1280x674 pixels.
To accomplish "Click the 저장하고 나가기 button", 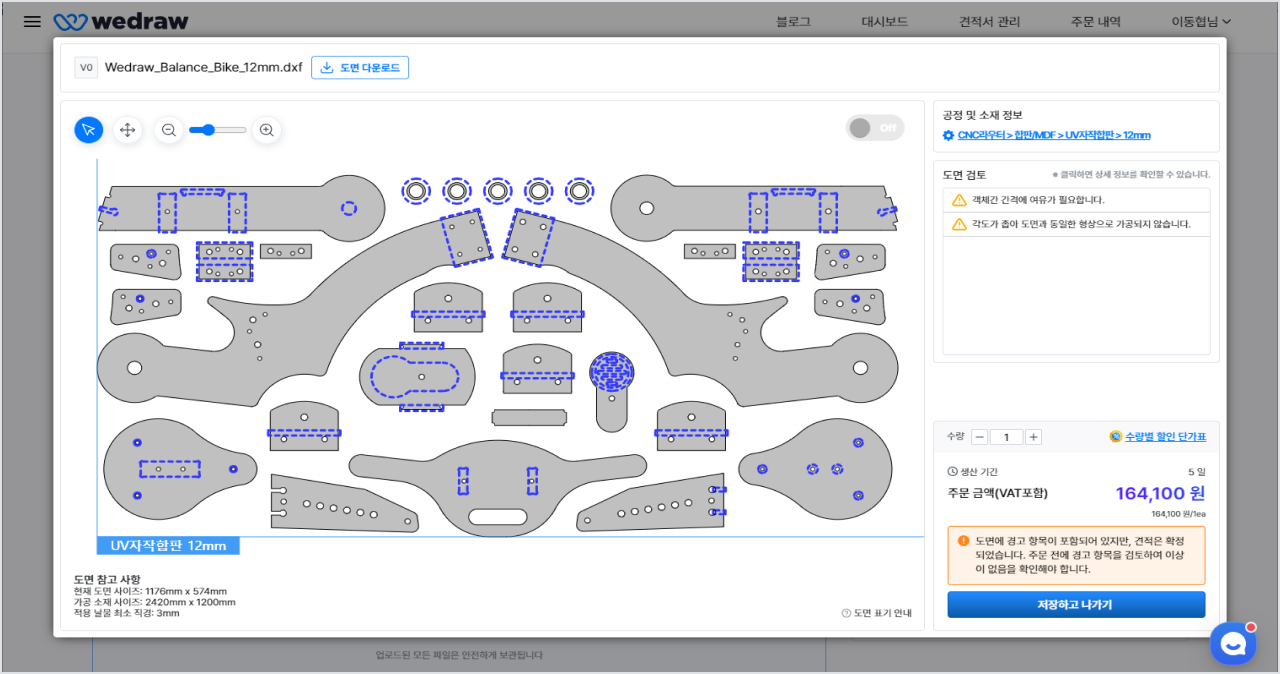I will pyautogui.click(x=1076, y=605).
